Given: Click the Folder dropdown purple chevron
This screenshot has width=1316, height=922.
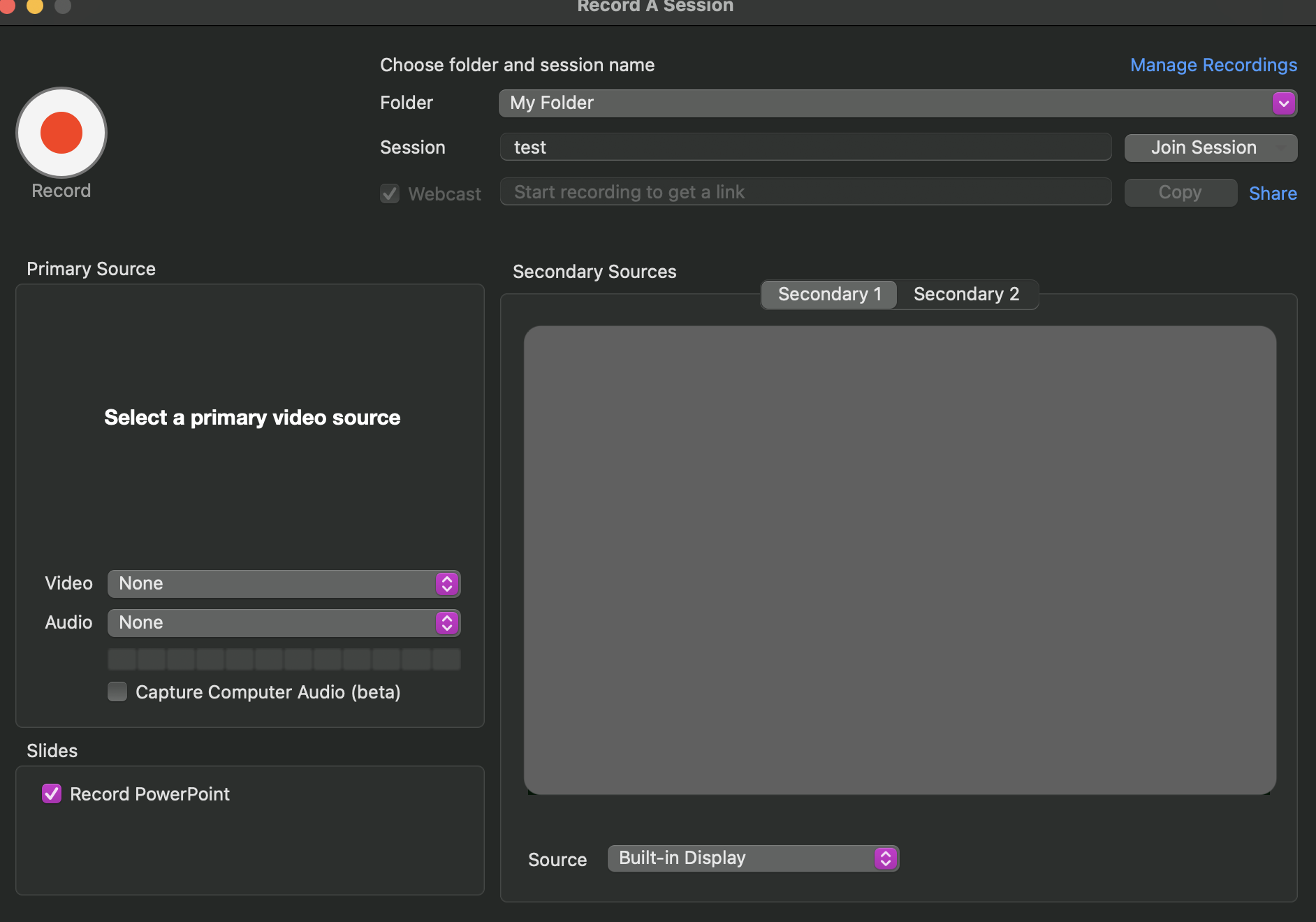Looking at the screenshot, I should click(x=1283, y=103).
